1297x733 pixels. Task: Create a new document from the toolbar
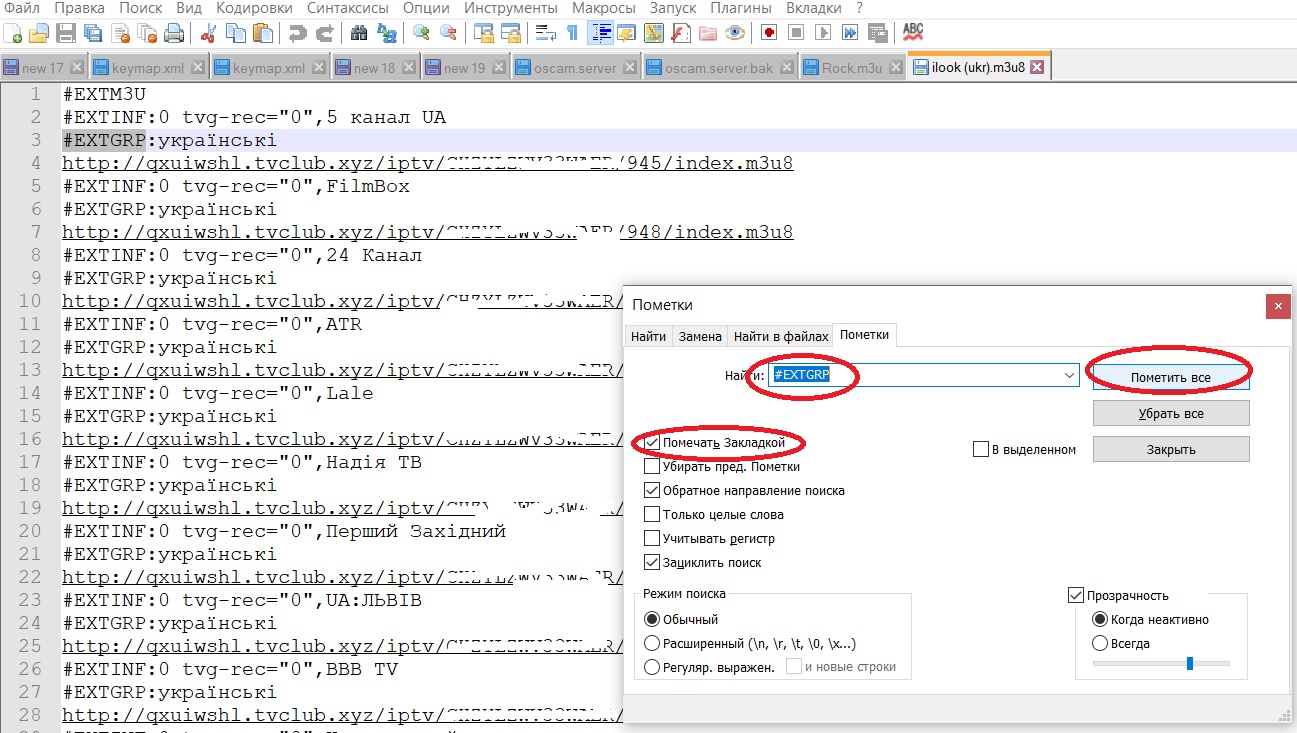tap(14, 33)
